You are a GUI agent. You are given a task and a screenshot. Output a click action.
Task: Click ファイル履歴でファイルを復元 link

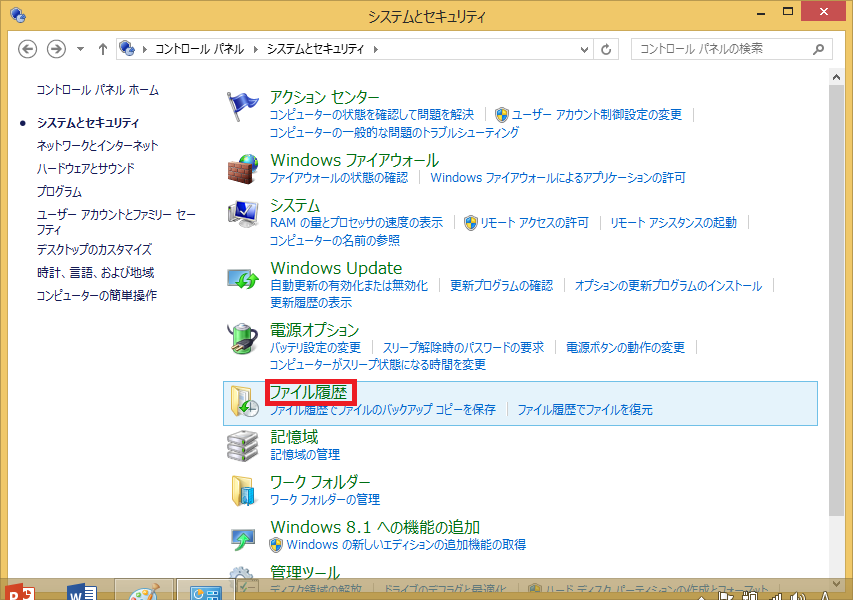(x=585, y=410)
